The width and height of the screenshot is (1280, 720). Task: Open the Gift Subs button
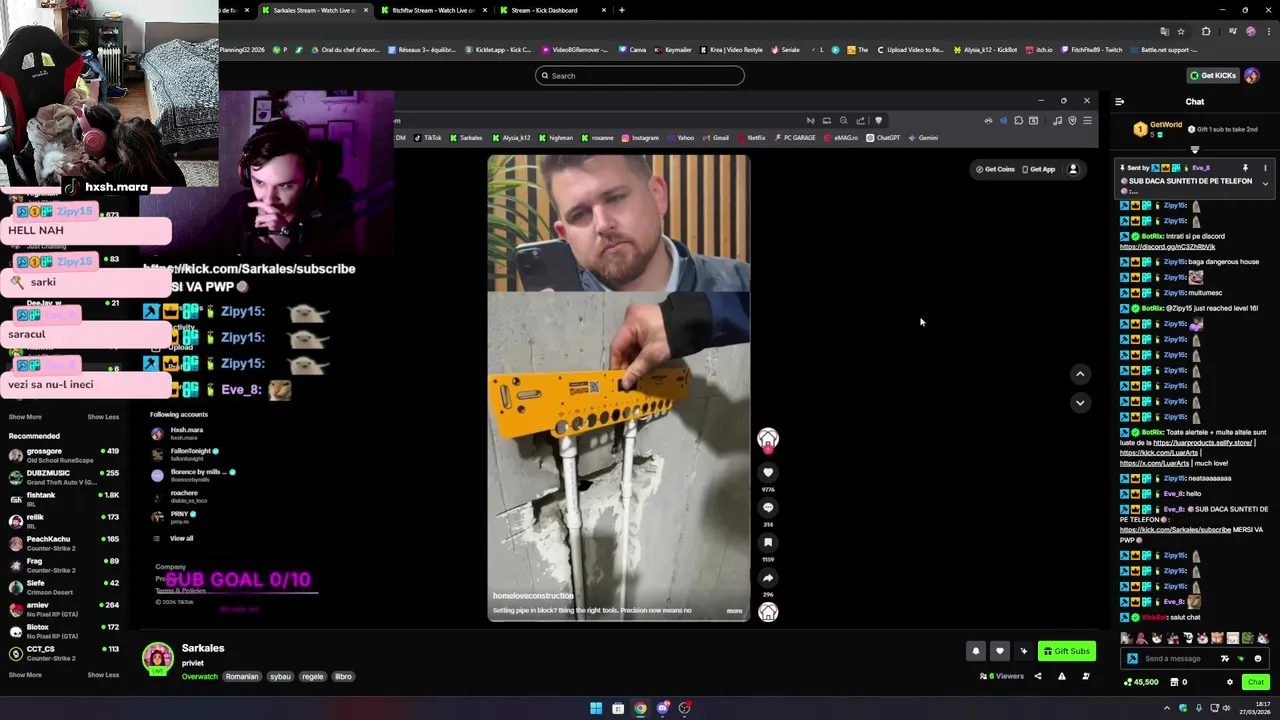[x=1067, y=651]
